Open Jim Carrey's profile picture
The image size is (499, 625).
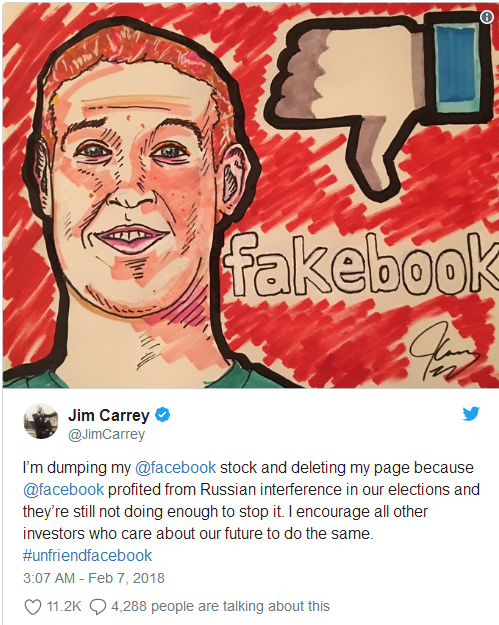41,421
